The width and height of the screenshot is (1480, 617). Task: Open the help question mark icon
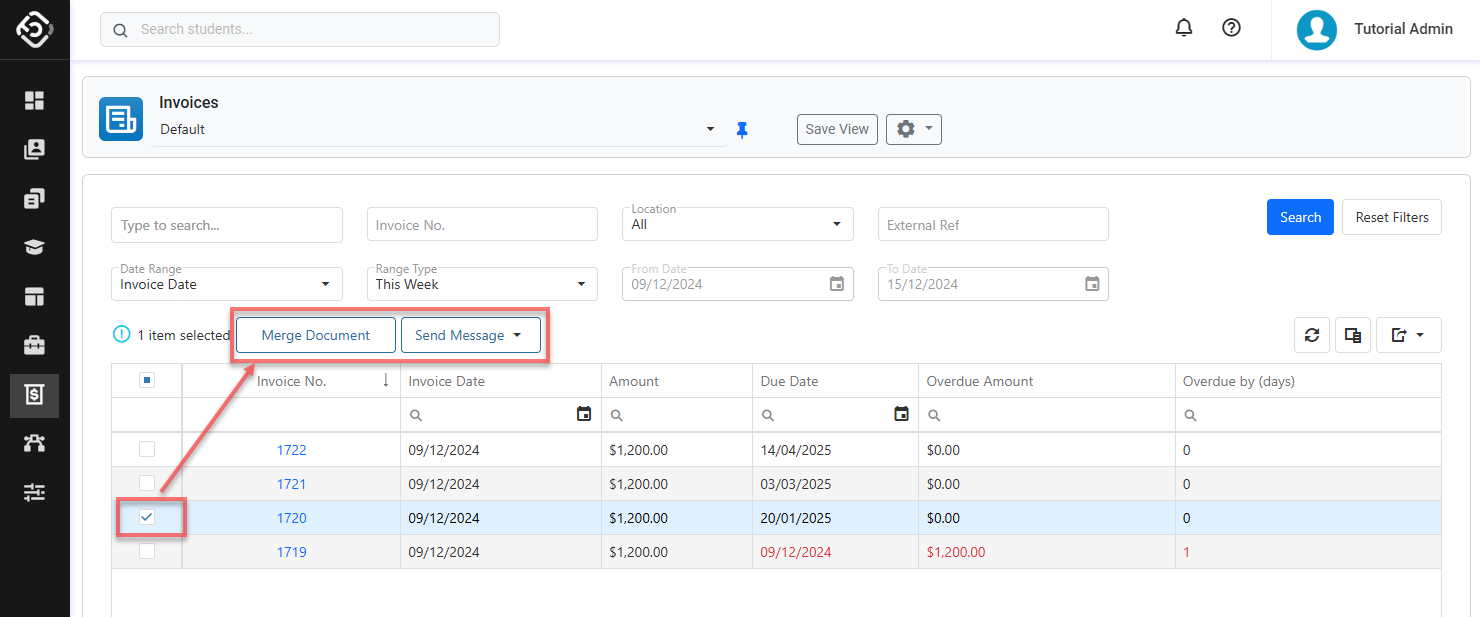click(x=1231, y=28)
